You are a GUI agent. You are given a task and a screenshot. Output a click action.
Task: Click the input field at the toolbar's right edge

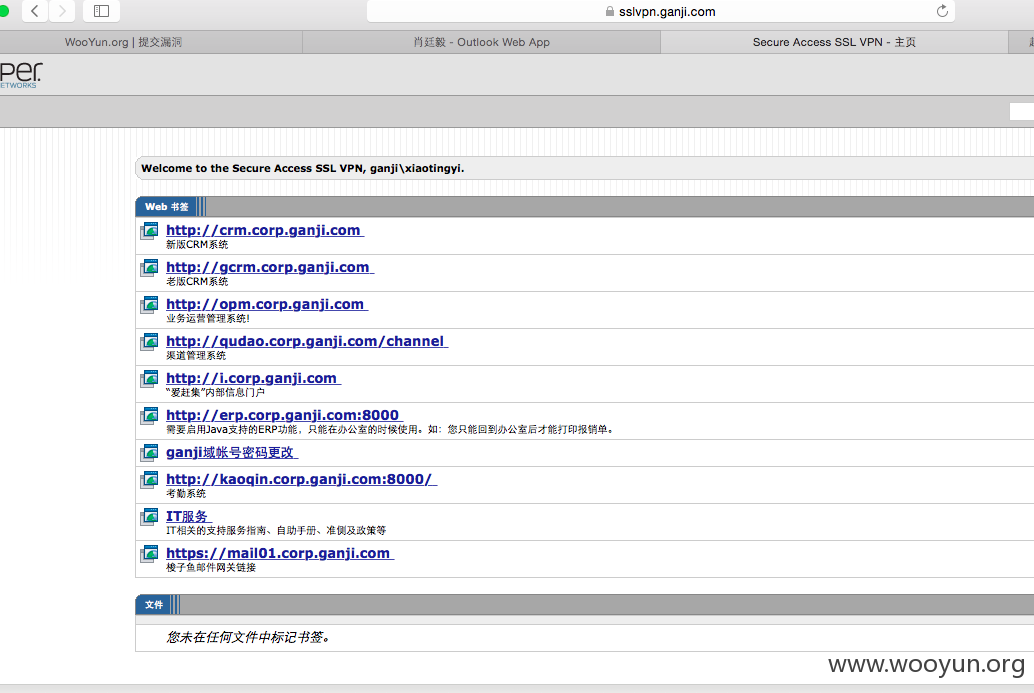click(1021, 111)
